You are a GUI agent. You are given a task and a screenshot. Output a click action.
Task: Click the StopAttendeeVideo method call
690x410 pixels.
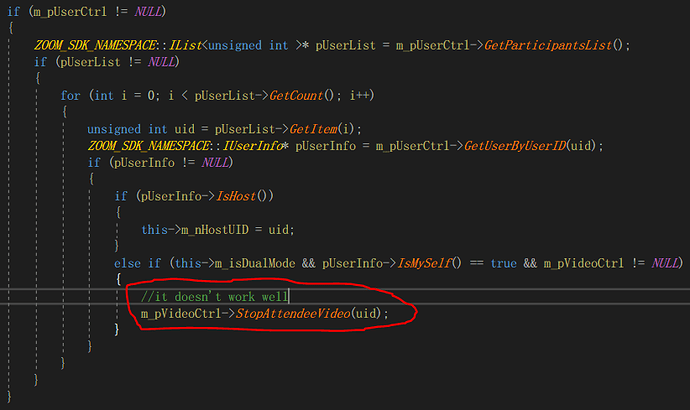[x=293, y=313]
